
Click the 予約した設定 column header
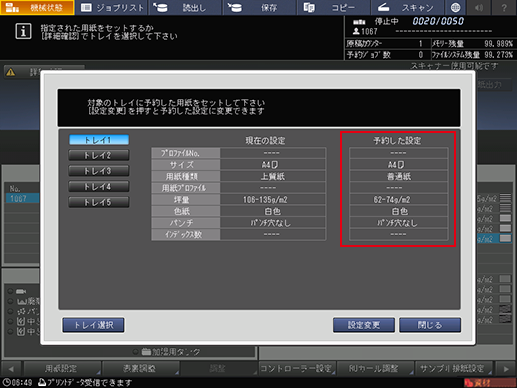[x=397, y=140]
